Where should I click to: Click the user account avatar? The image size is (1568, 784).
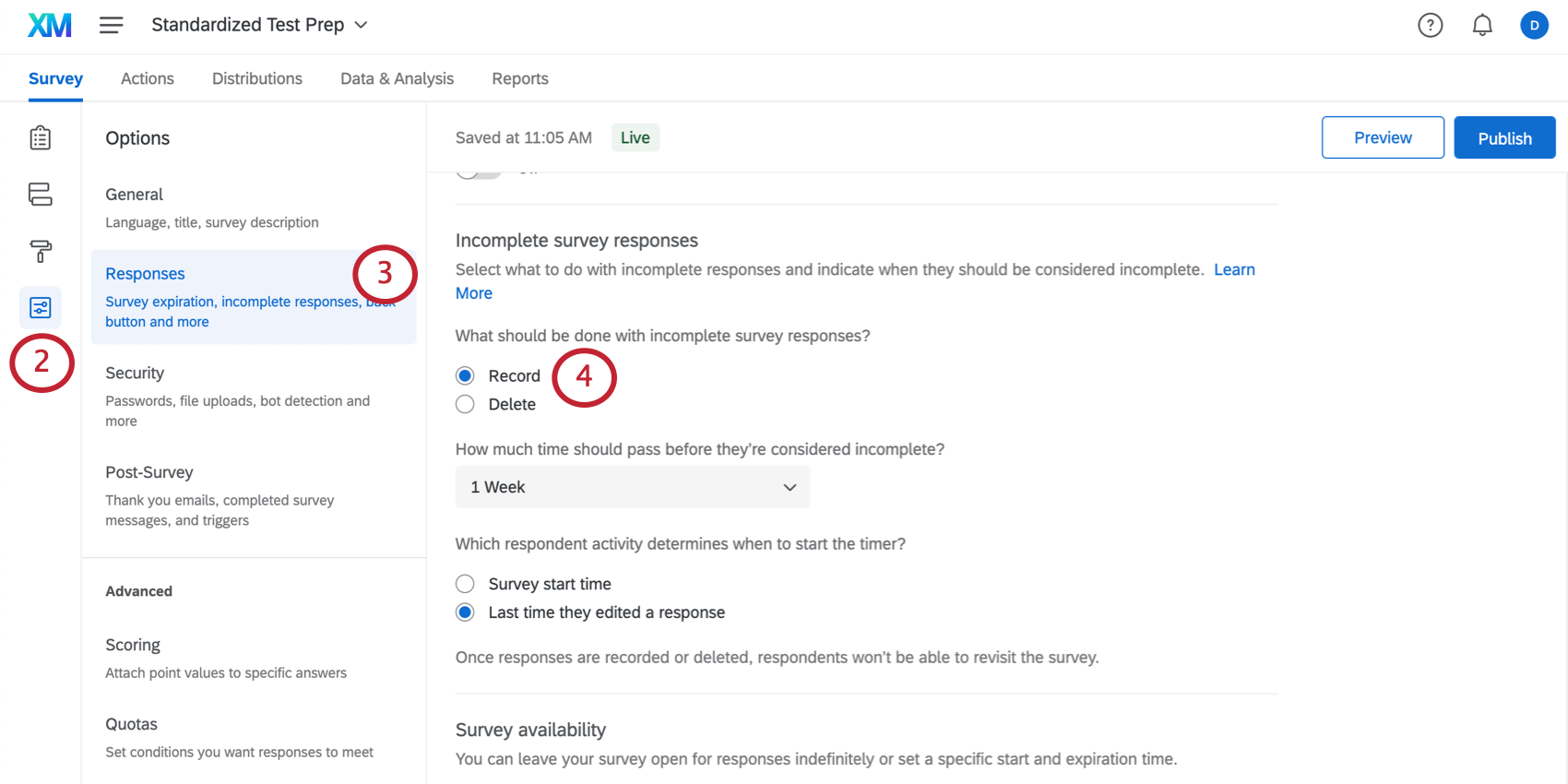[1534, 25]
